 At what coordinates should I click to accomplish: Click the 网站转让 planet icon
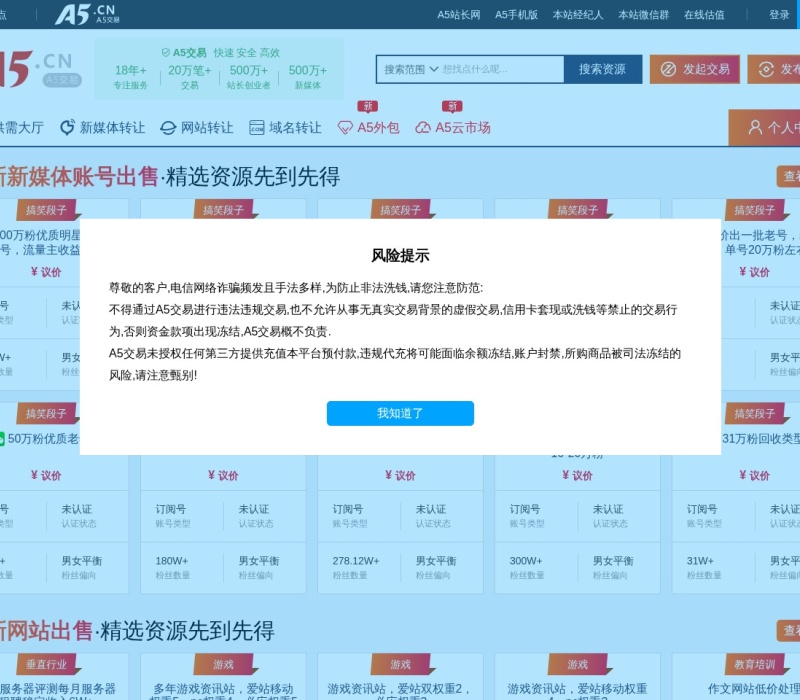(168, 128)
